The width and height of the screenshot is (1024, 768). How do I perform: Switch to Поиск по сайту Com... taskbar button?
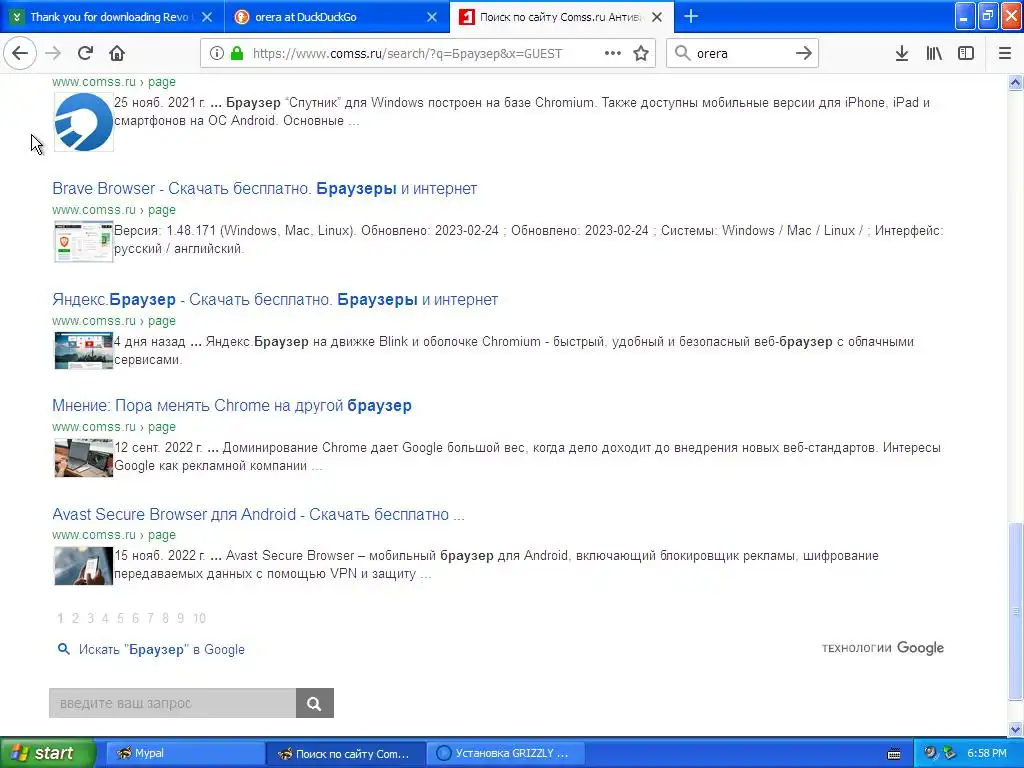point(346,753)
